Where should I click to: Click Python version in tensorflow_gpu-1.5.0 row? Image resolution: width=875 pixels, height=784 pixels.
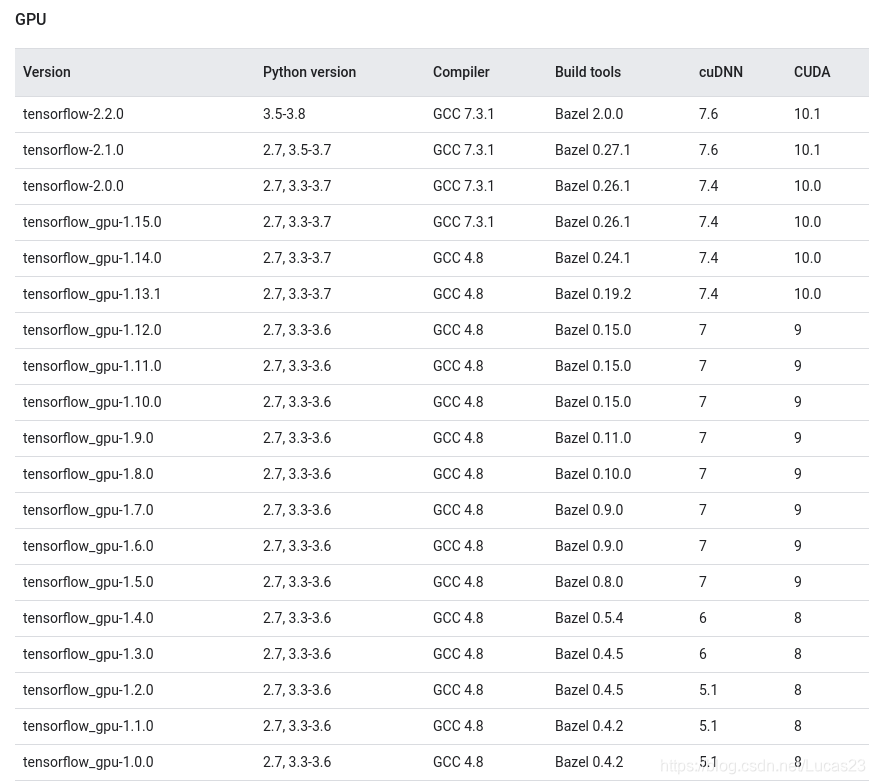(x=297, y=582)
